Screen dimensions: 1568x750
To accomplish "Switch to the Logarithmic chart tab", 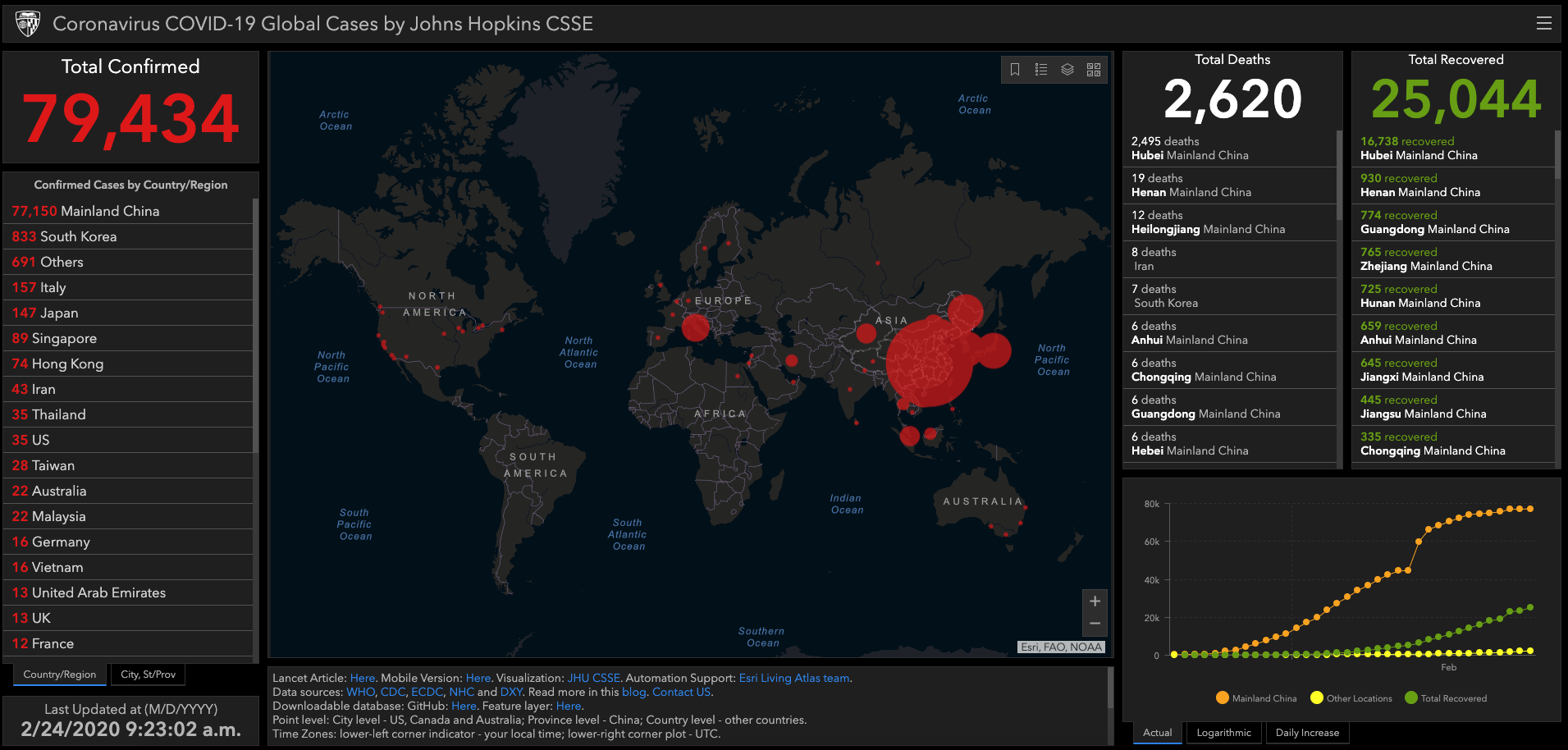I will click(x=1223, y=733).
